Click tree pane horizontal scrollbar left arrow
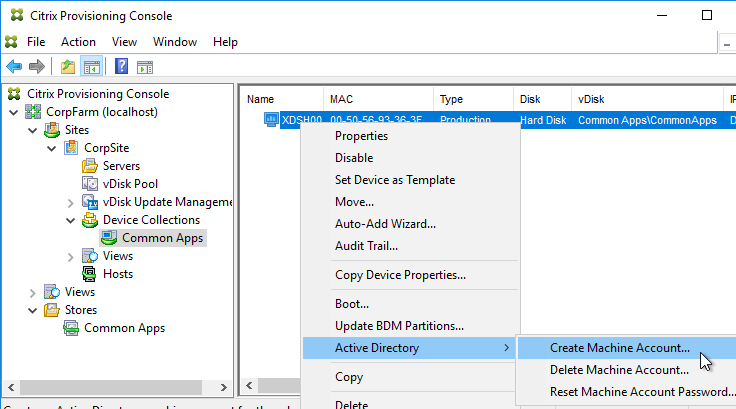736x409 pixels. click(x=11, y=387)
